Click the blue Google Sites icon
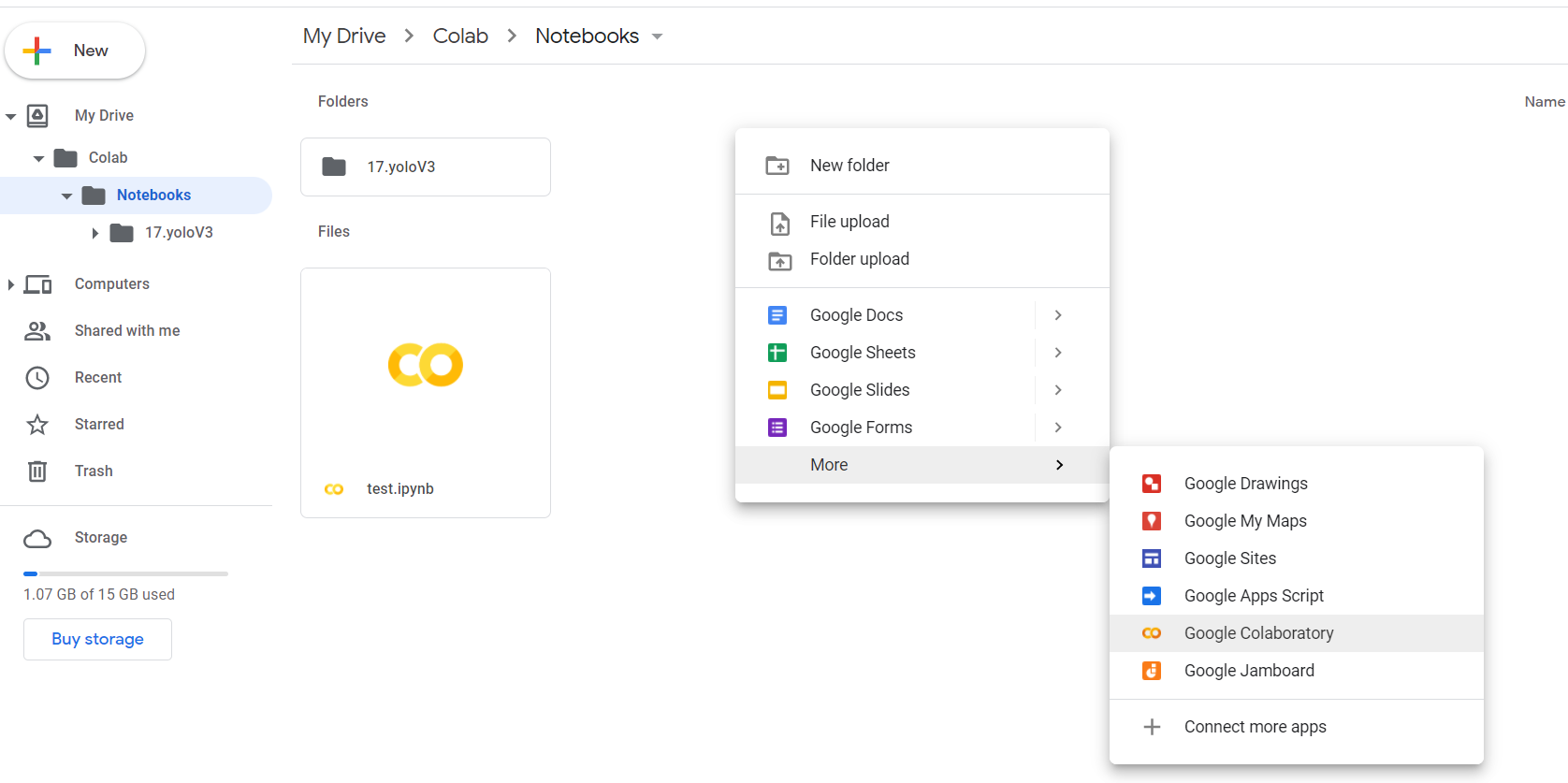Viewport: 1568px width, 783px height. click(x=1152, y=558)
